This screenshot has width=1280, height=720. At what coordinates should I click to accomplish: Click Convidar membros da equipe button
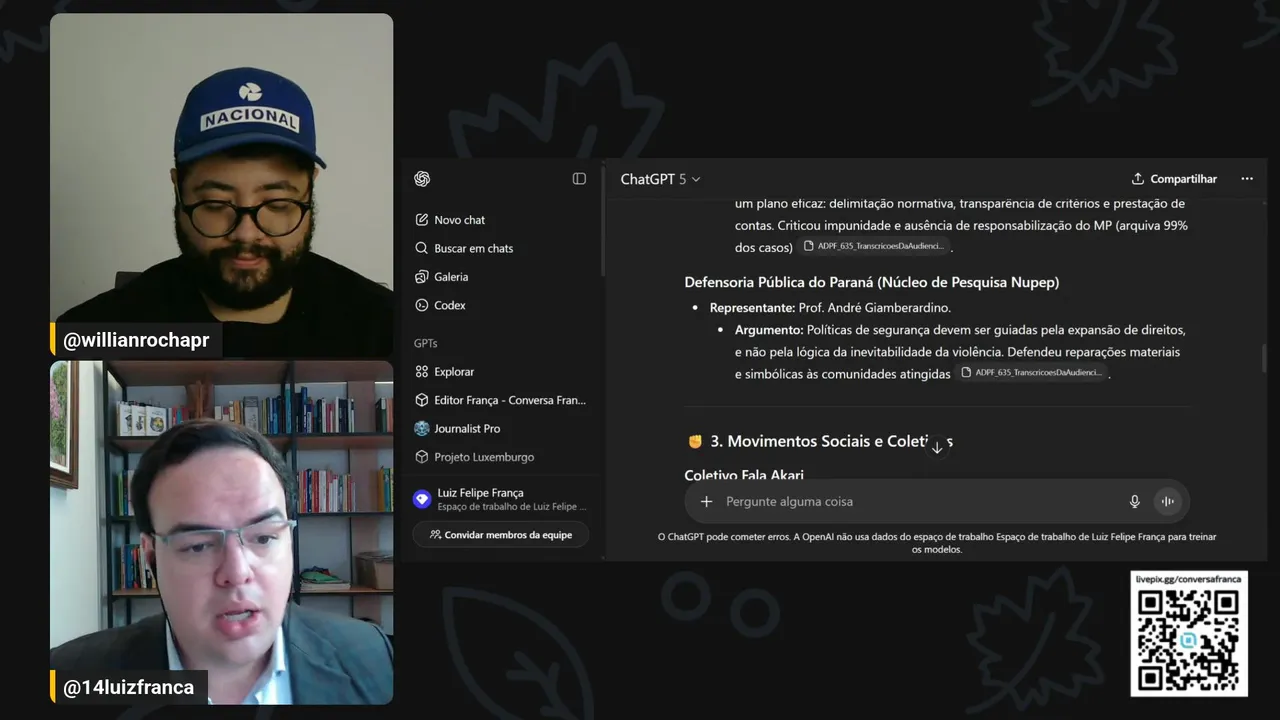point(500,535)
